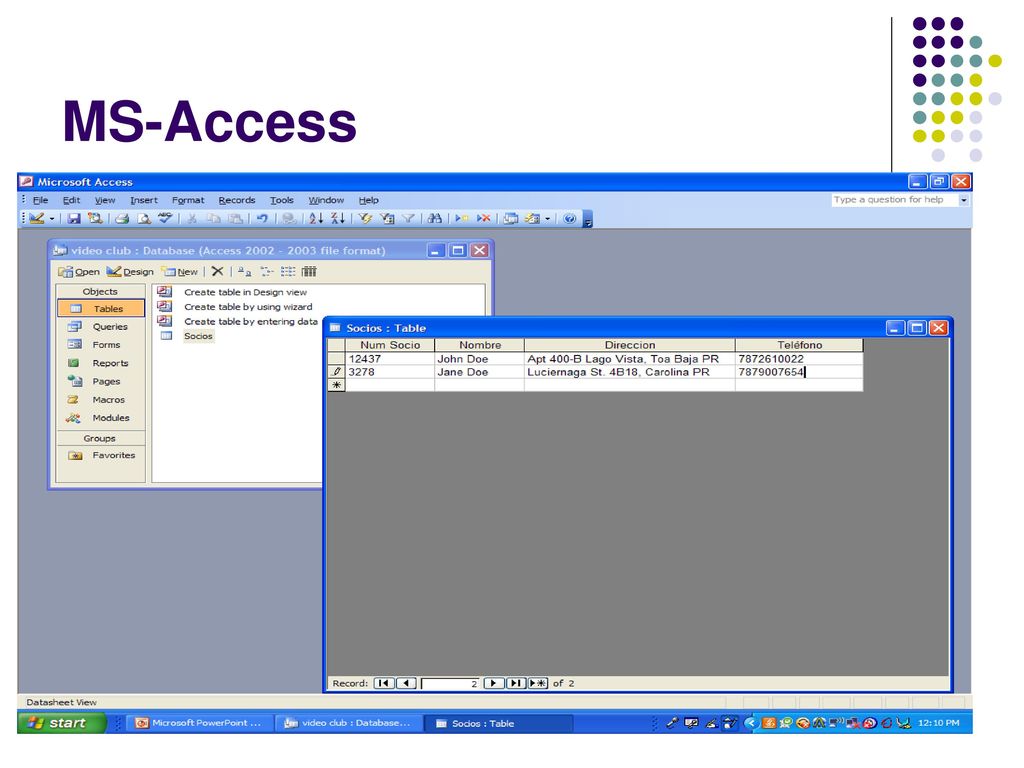This screenshot has width=1024, height=768.
Task: Switch to List view in database window
Action: click(287, 272)
